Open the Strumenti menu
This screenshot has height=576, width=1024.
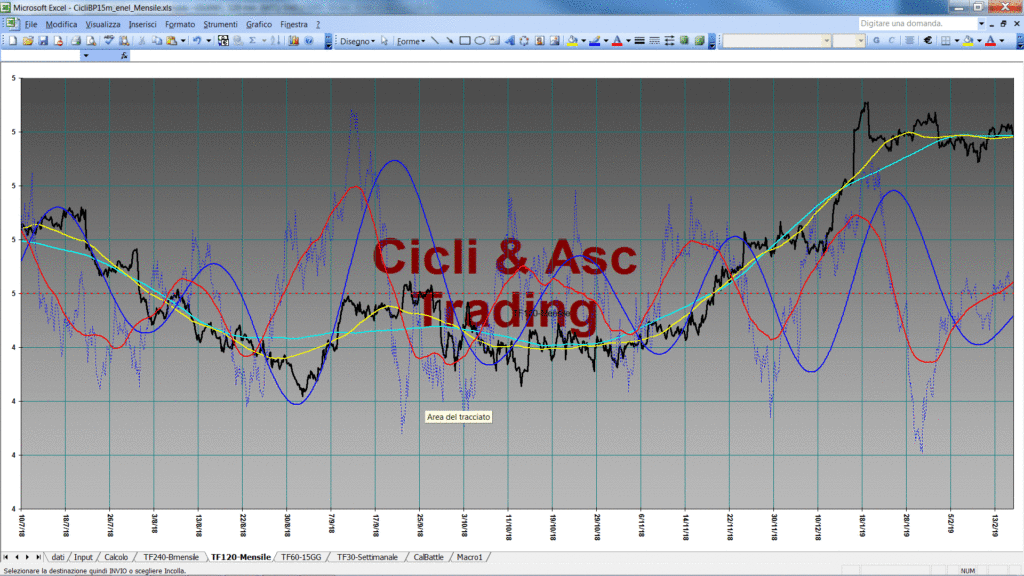tap(220, 24)
